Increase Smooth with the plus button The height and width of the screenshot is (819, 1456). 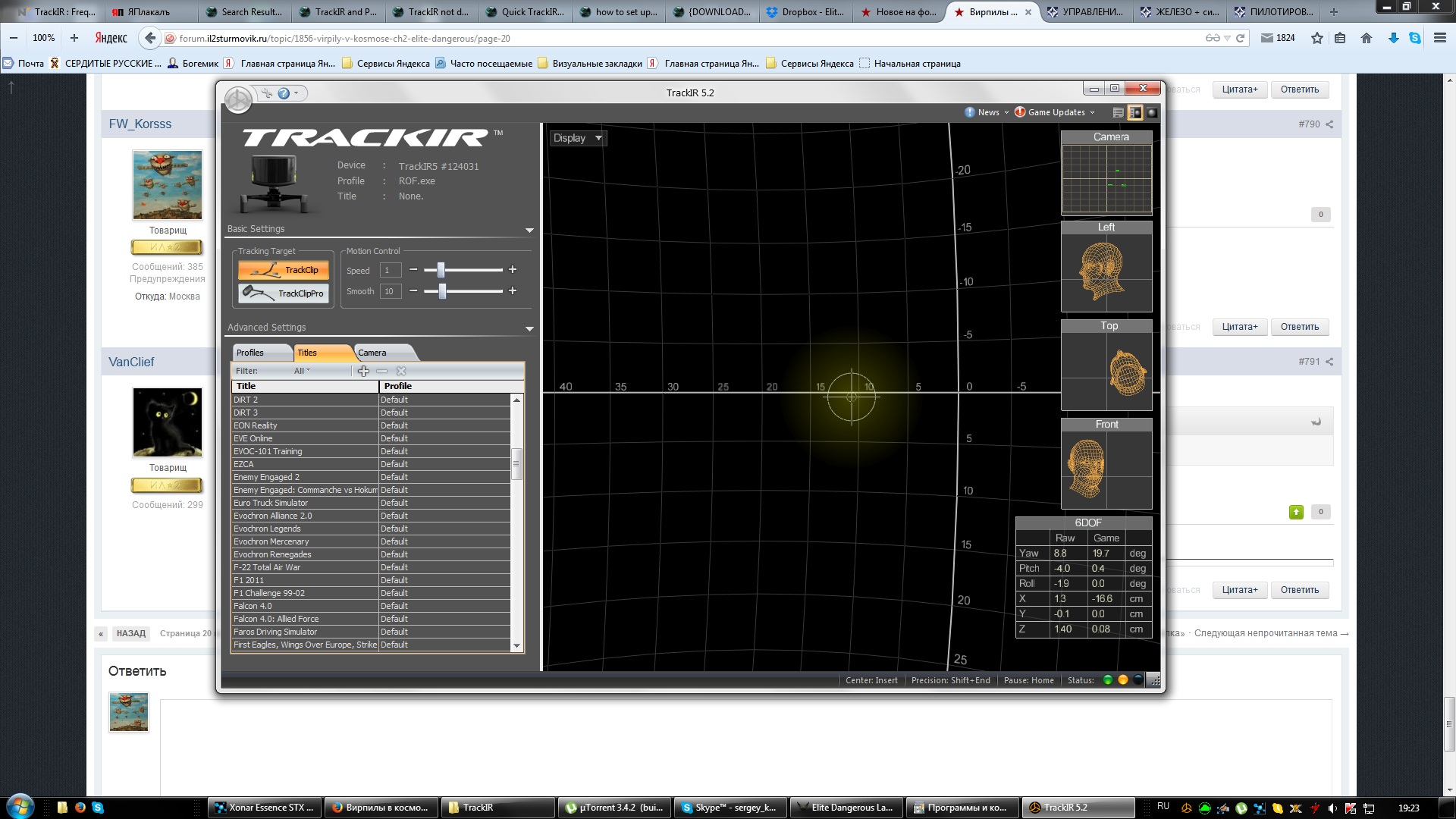[x=513, y=290]
